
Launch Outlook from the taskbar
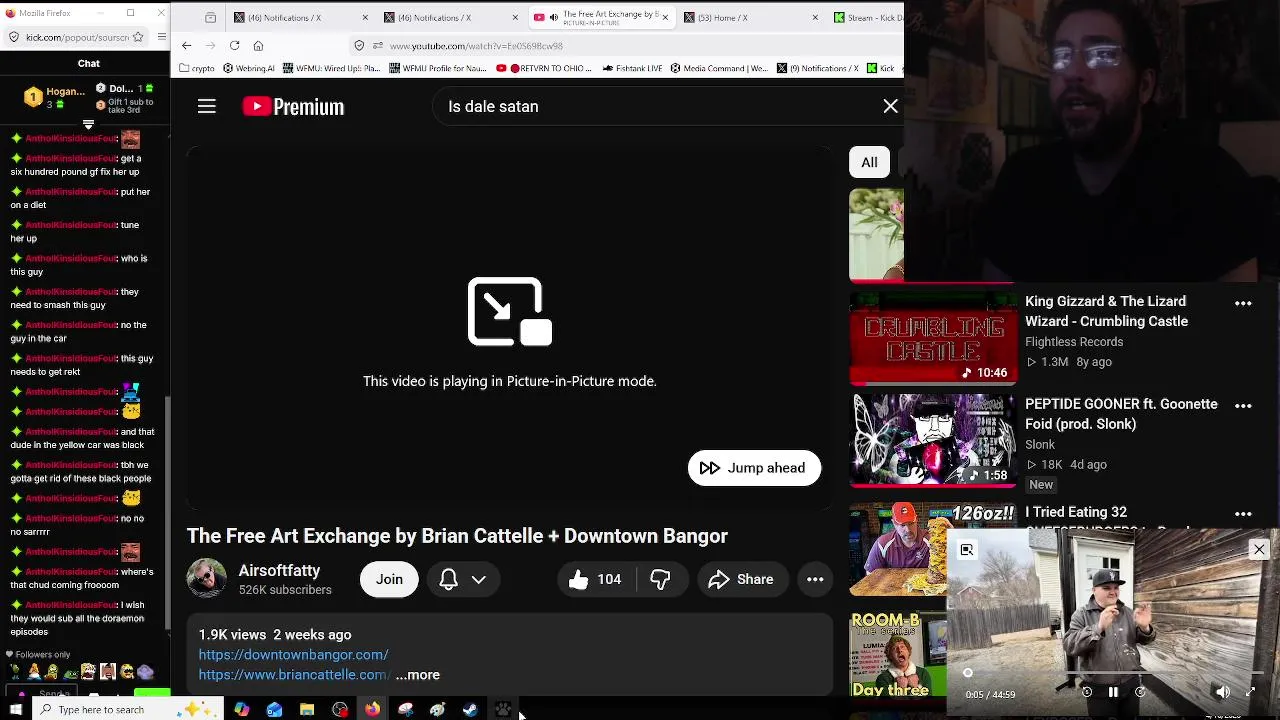pyautogui.click(x=274, y=710)
